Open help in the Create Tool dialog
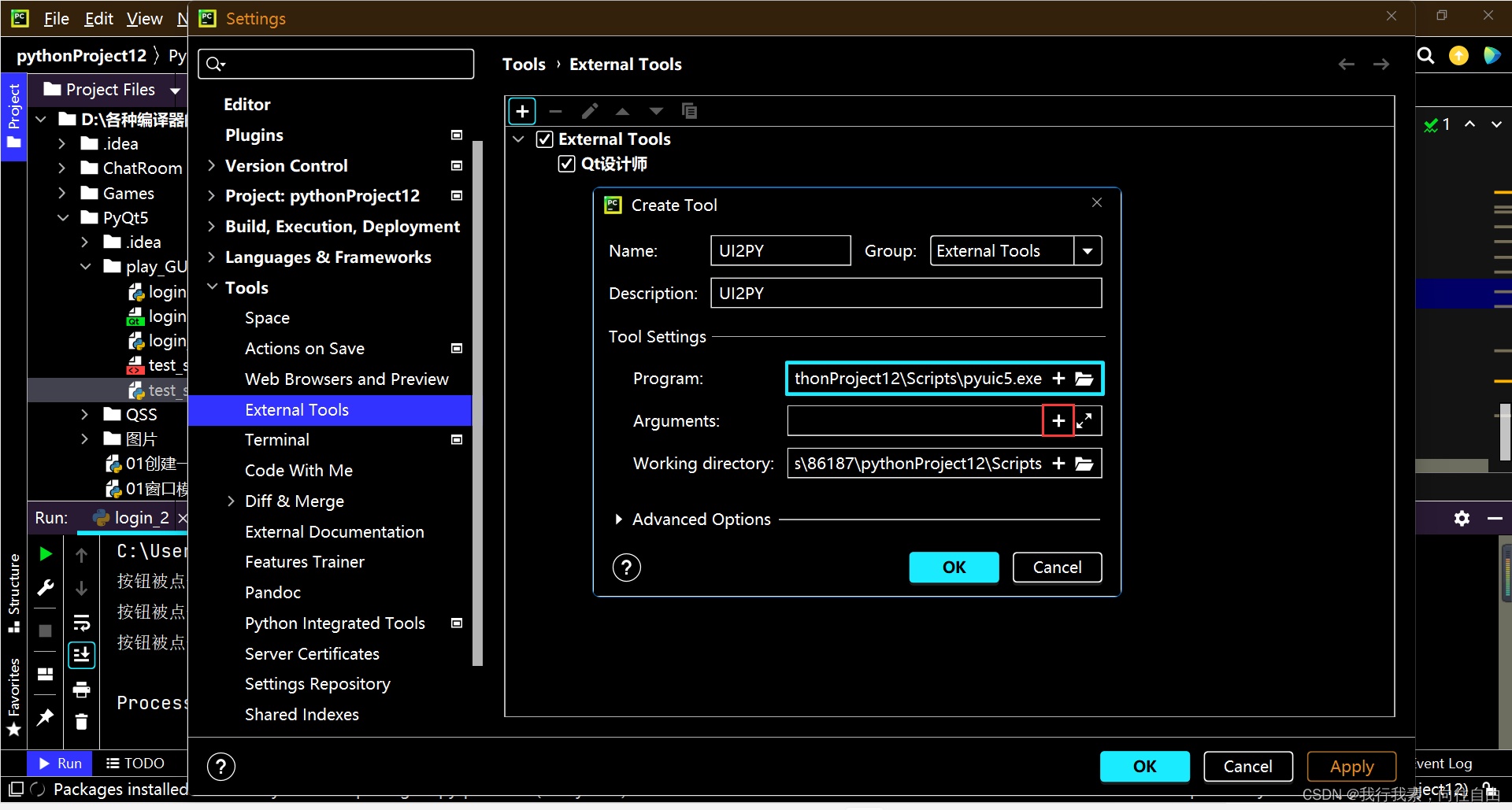This screenshot has width=1512, height=810. pyautogui.click(x=626, y=567)
